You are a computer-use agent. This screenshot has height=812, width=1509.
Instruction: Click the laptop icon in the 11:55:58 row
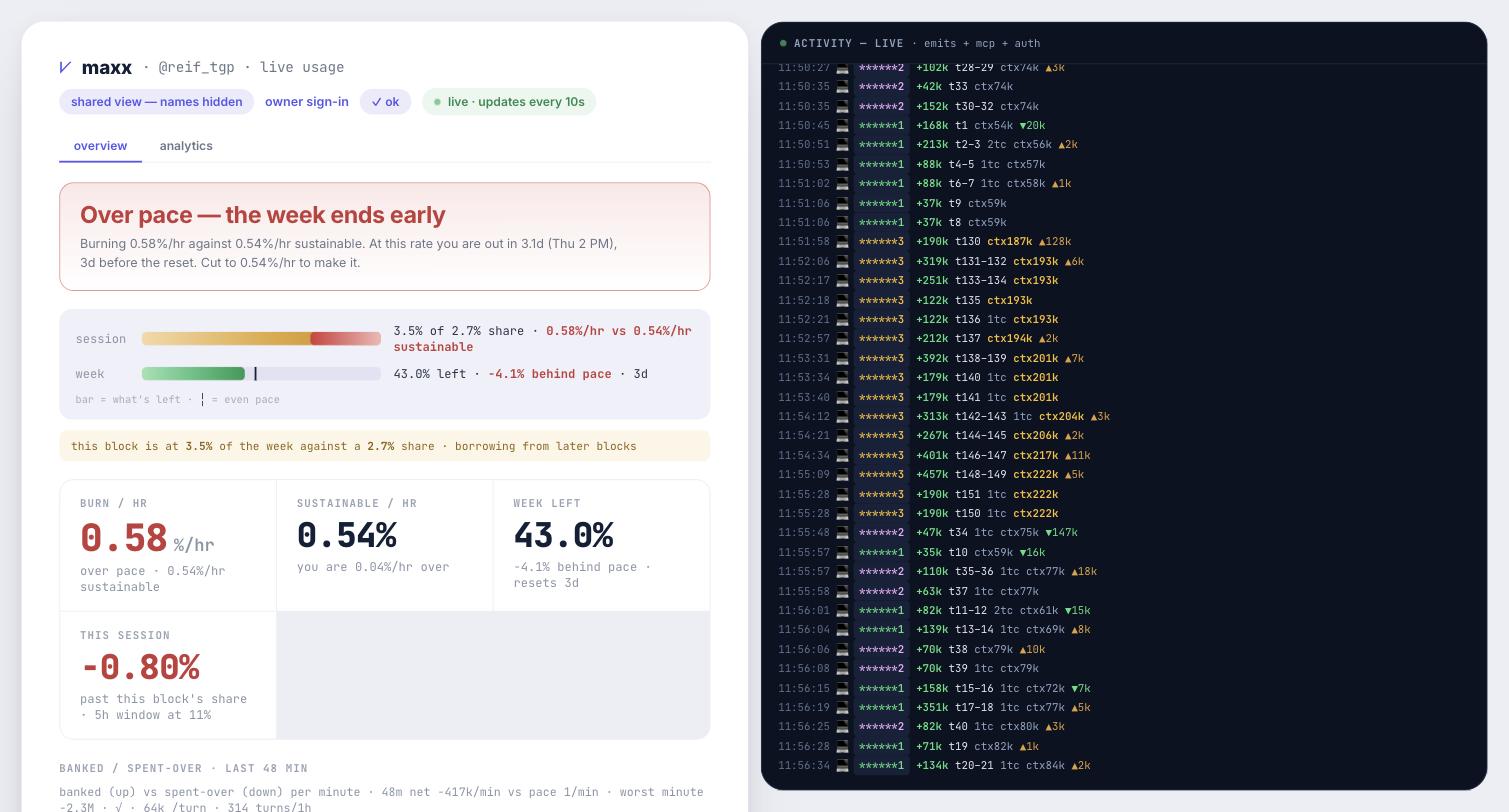click(842, 592)
